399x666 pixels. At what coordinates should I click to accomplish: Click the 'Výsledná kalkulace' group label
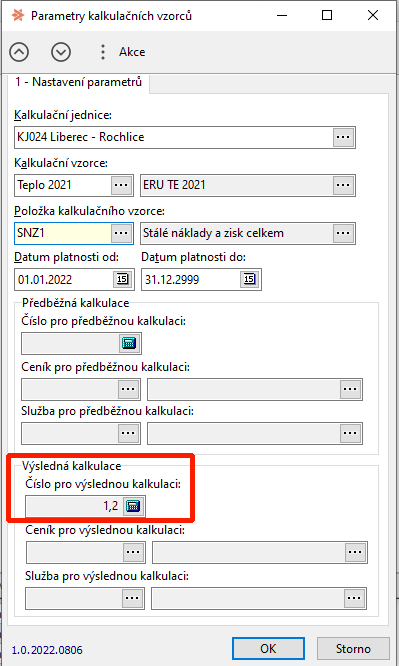click(71, 466)
